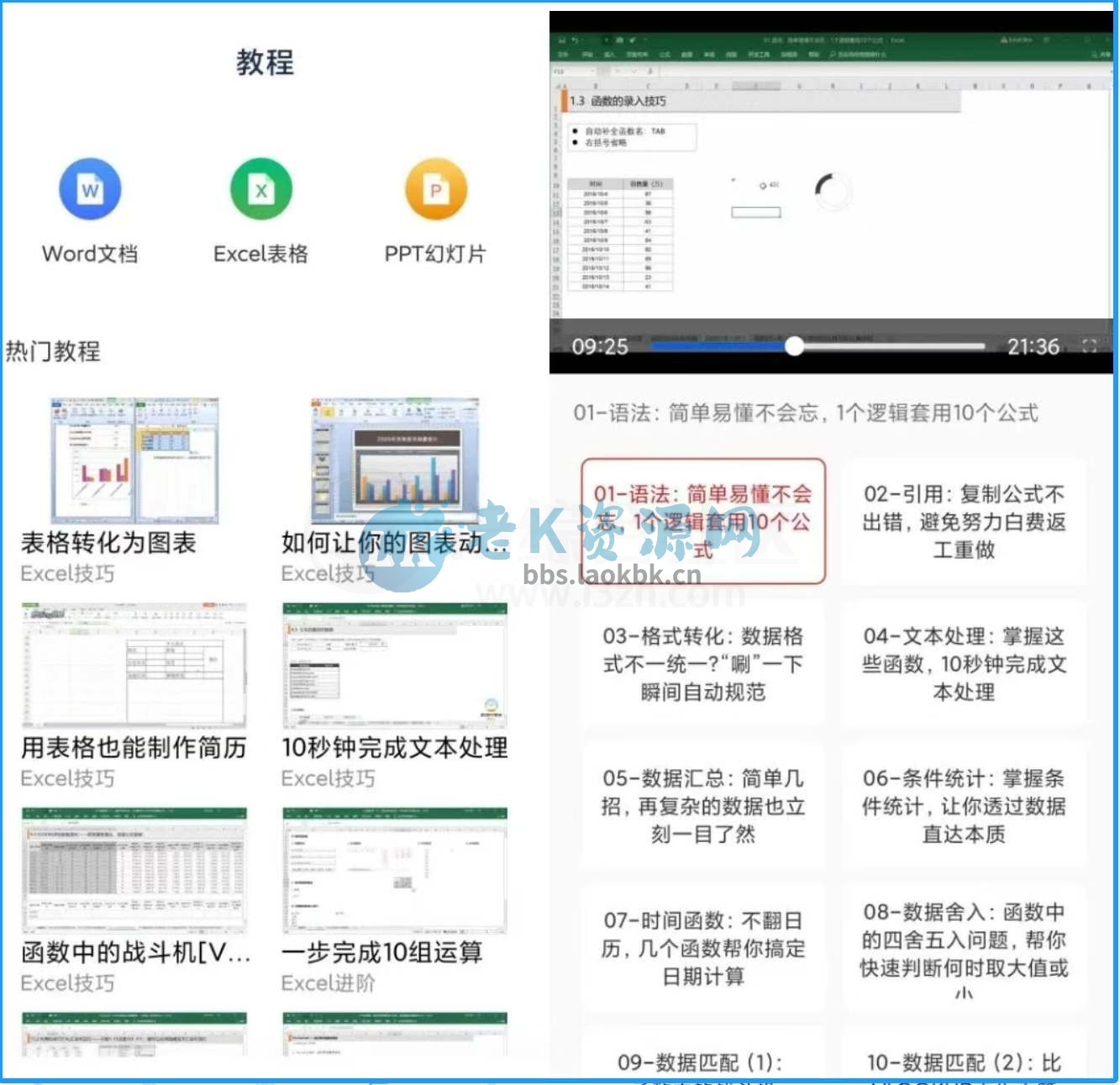
Task: Select lesson 07-时间函数 card
Action: click(703, 948)
